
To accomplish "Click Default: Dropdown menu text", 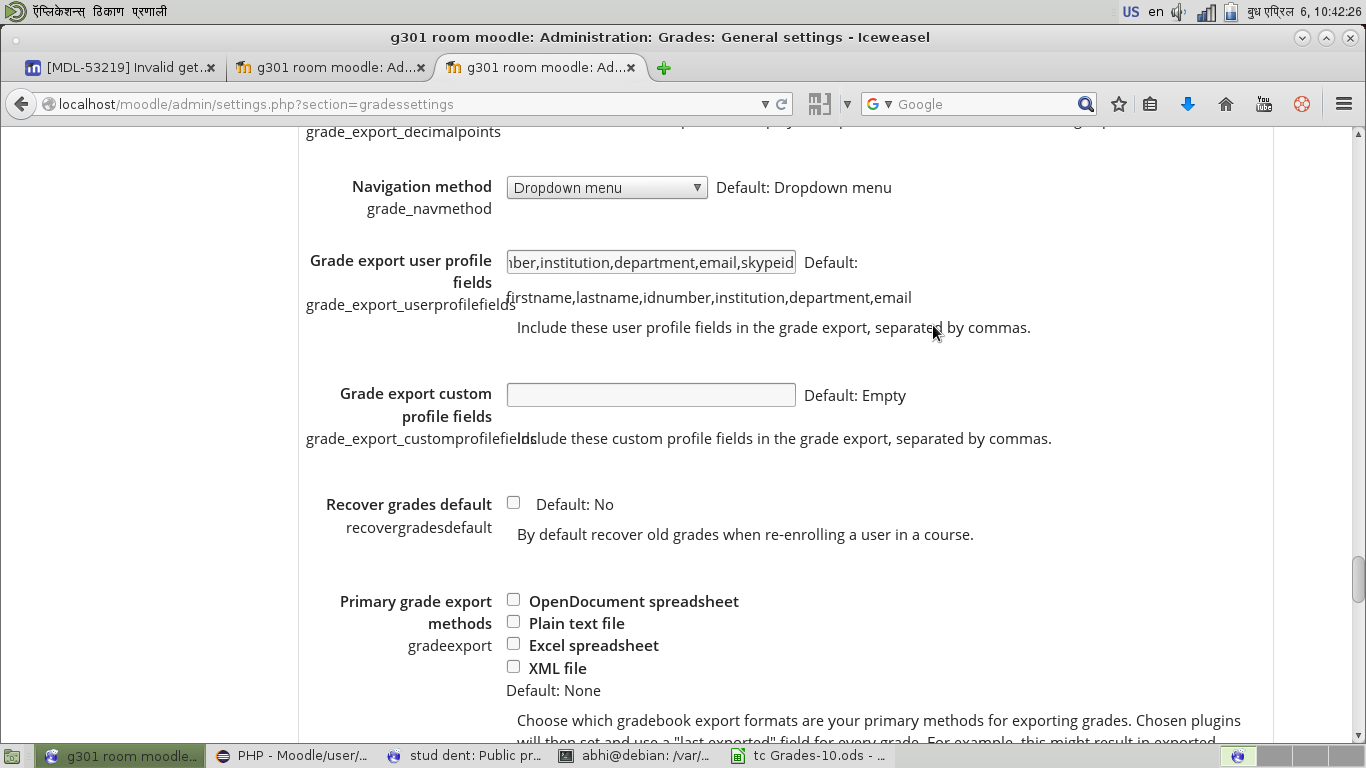I will tap(804, 188).
